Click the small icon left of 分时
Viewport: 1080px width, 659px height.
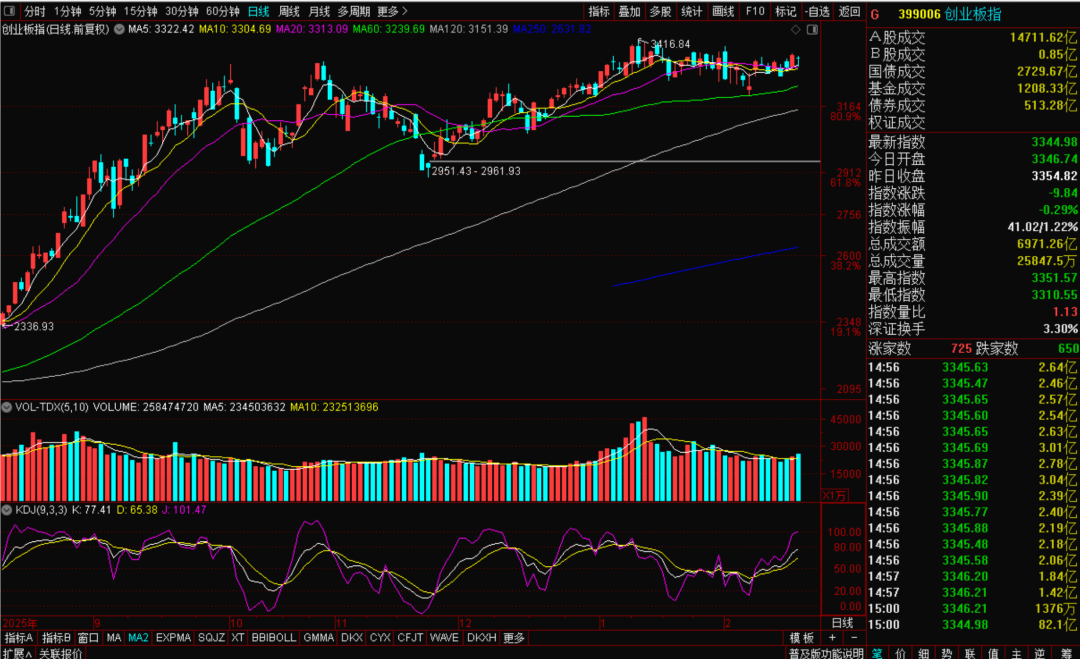pyautogui.click(x=10, y=11)
